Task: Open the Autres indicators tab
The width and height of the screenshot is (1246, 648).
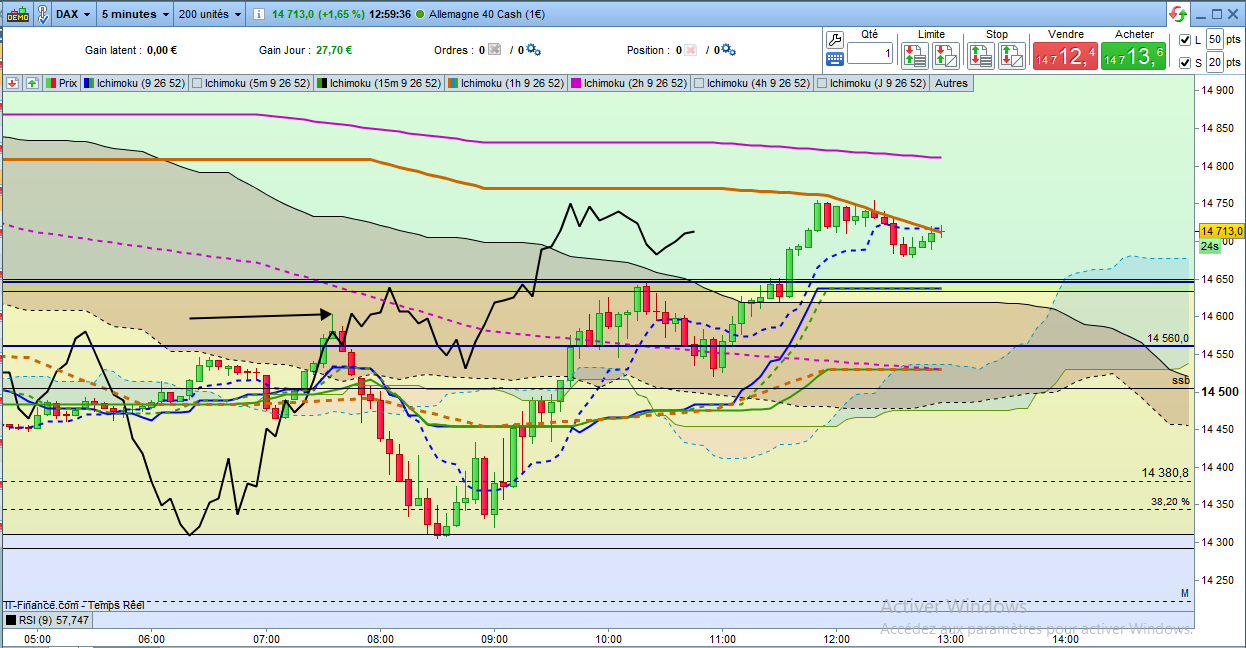Action: click(x=951, y=84)
